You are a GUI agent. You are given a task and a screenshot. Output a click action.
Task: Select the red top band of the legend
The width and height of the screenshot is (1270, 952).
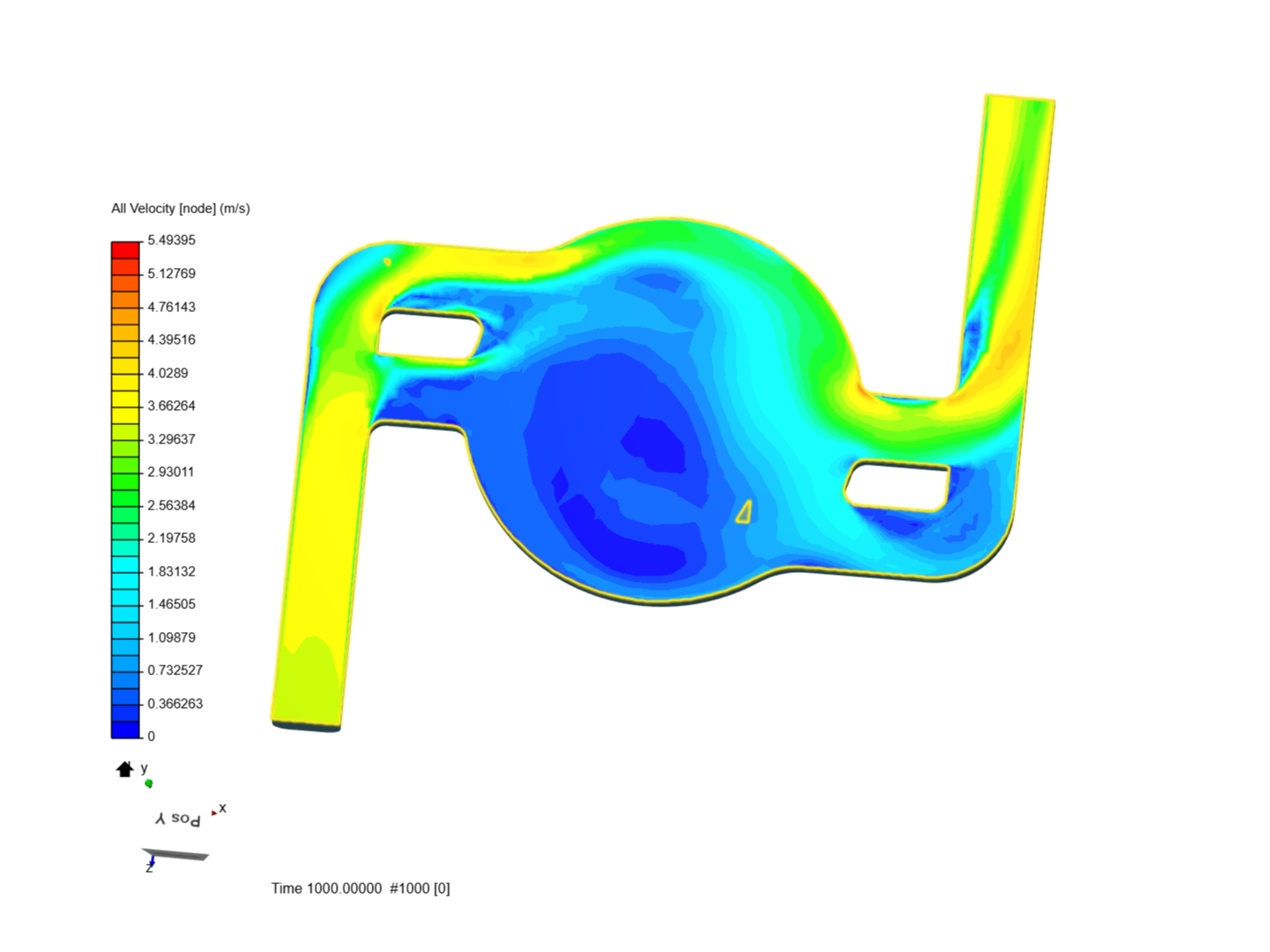125,249
